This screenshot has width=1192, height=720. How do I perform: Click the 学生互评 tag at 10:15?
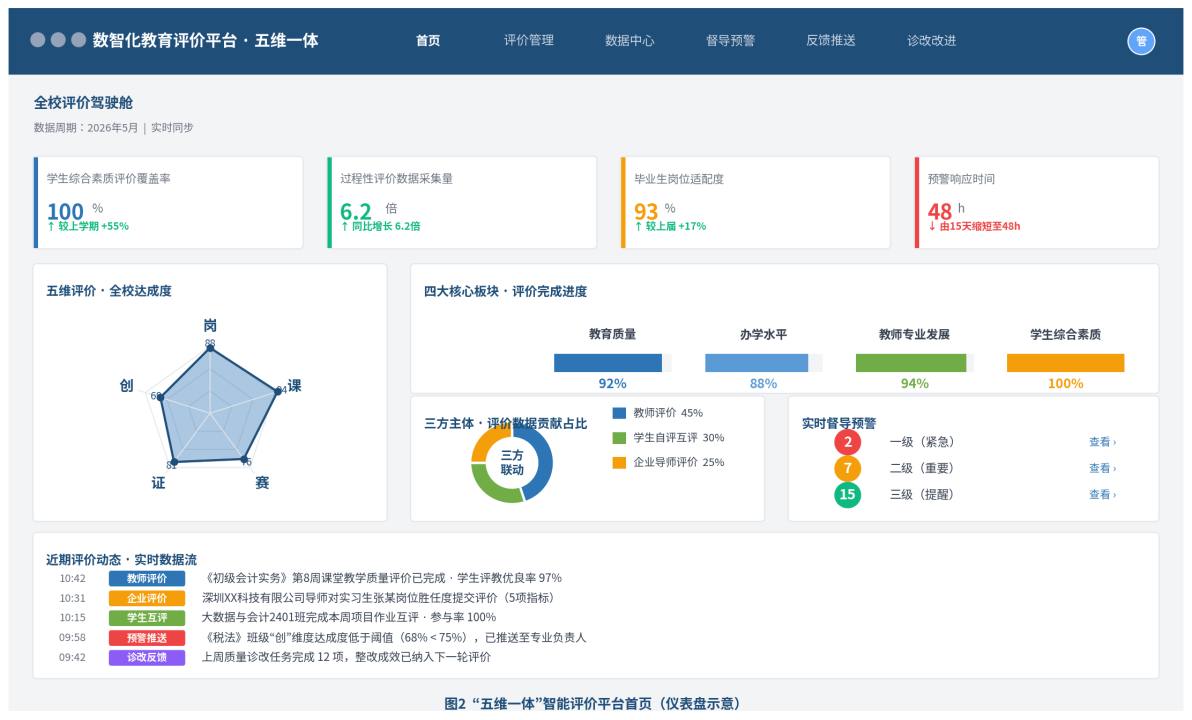click(x=147, y=618)
